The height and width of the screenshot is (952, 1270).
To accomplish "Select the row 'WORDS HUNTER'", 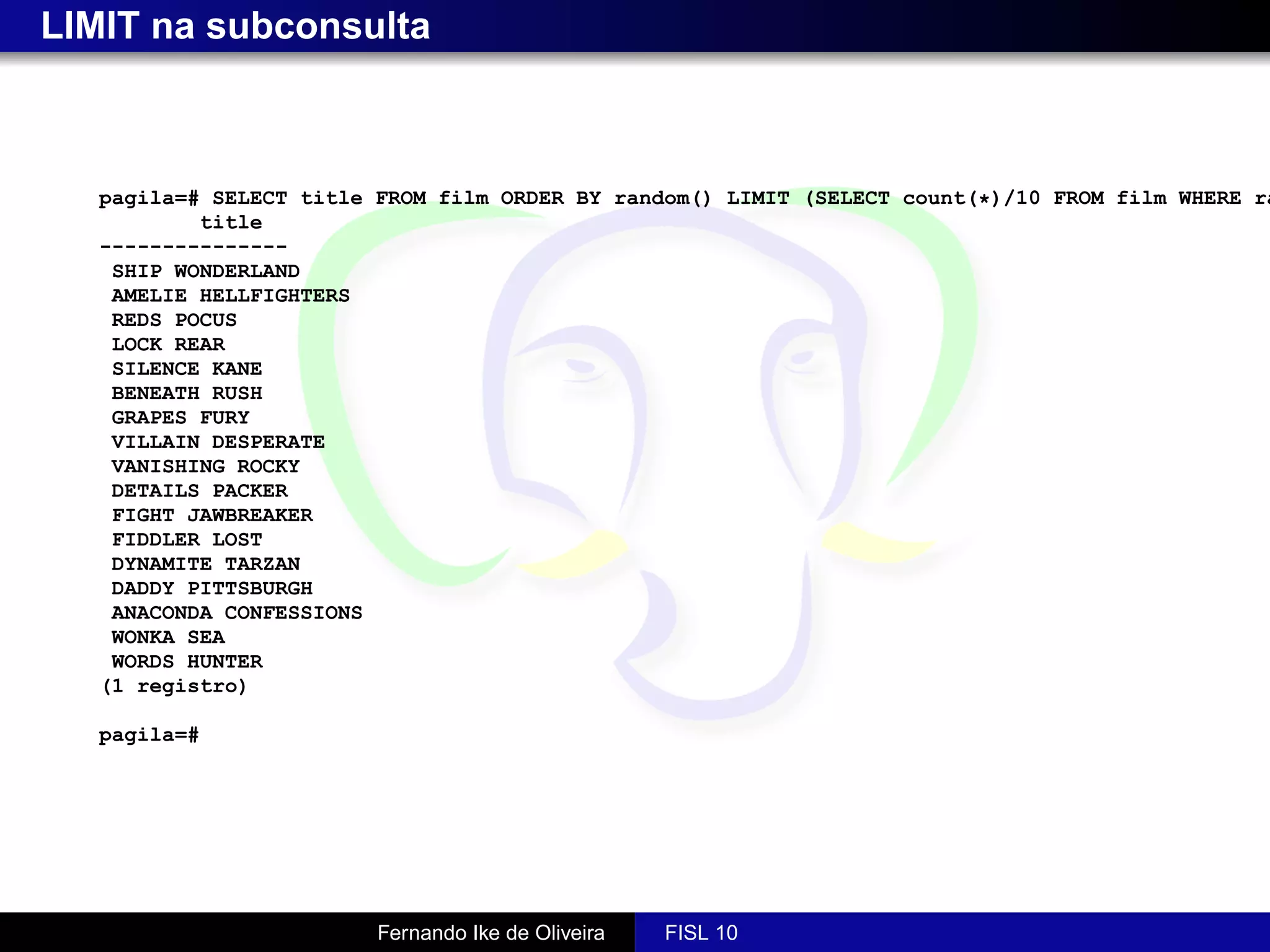I will click(187, 662).
